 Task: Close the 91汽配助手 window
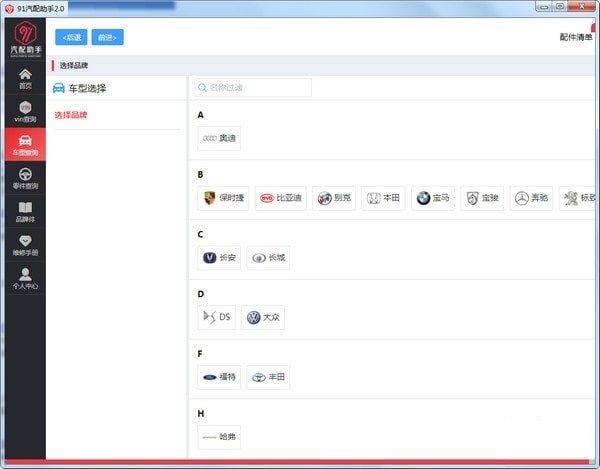tap(581, 7)
